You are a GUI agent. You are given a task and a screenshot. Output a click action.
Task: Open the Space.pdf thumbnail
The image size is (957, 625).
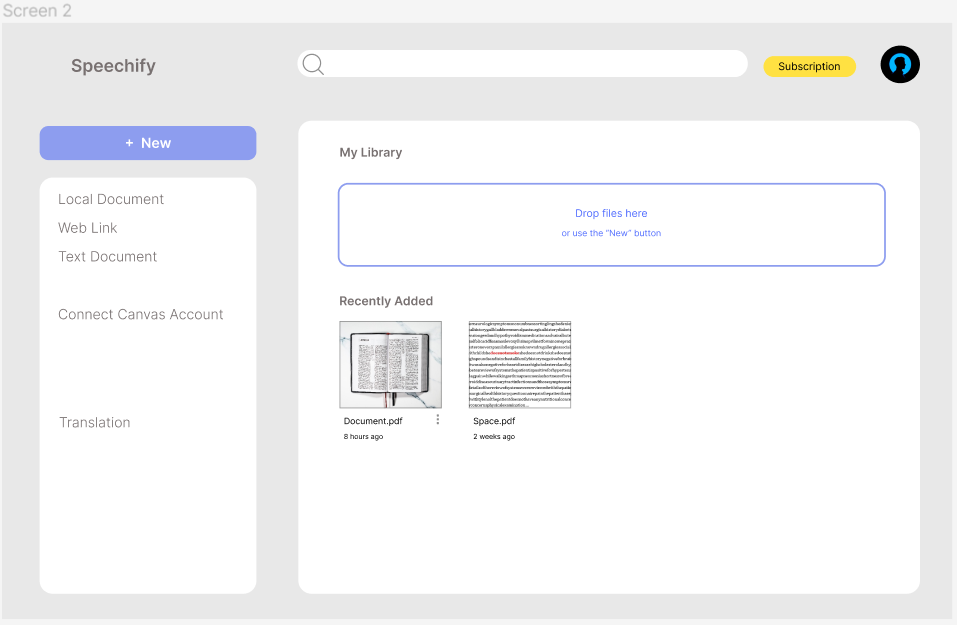520,364
